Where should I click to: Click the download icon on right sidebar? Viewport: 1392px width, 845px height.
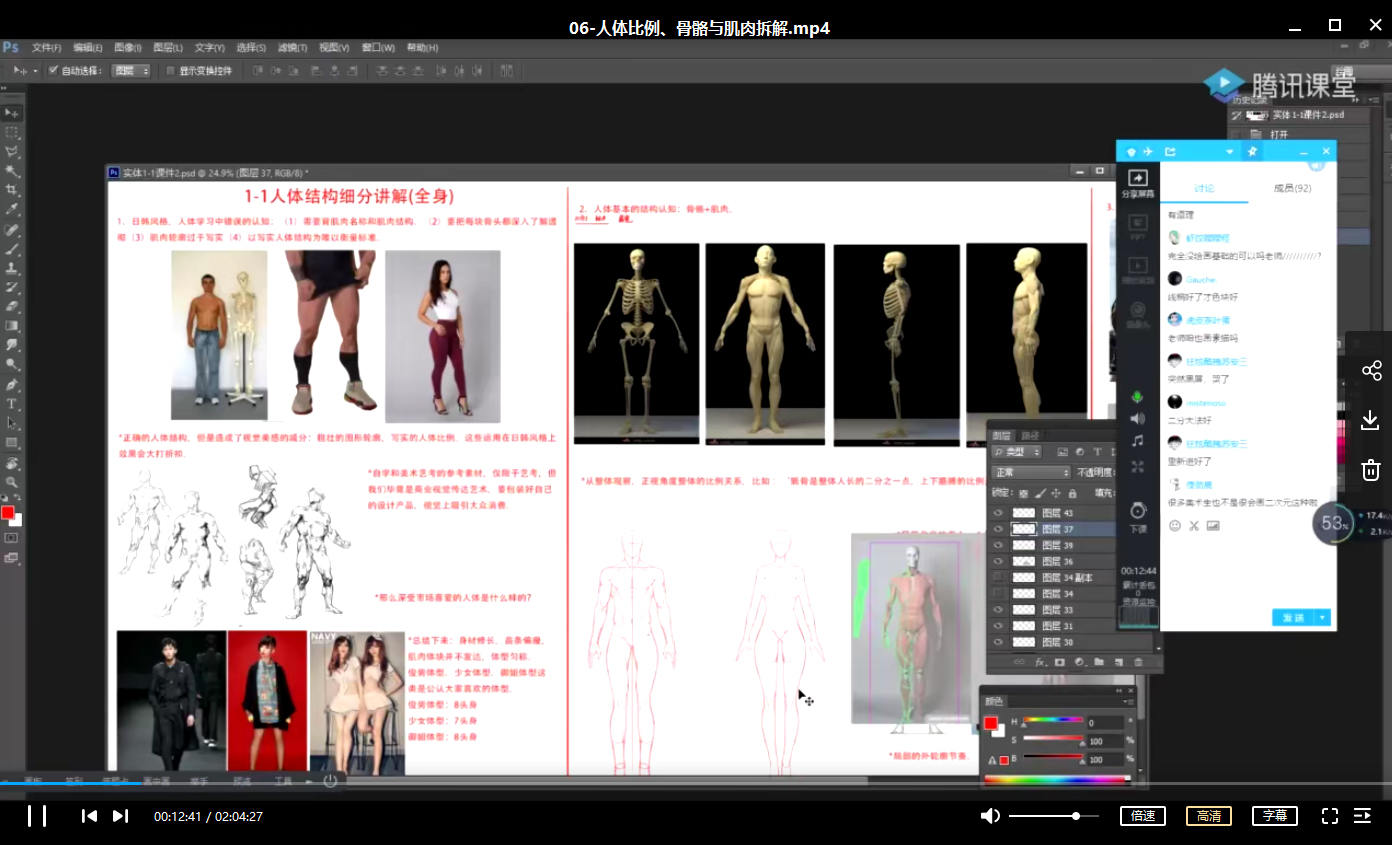[x=1371, y=421]
